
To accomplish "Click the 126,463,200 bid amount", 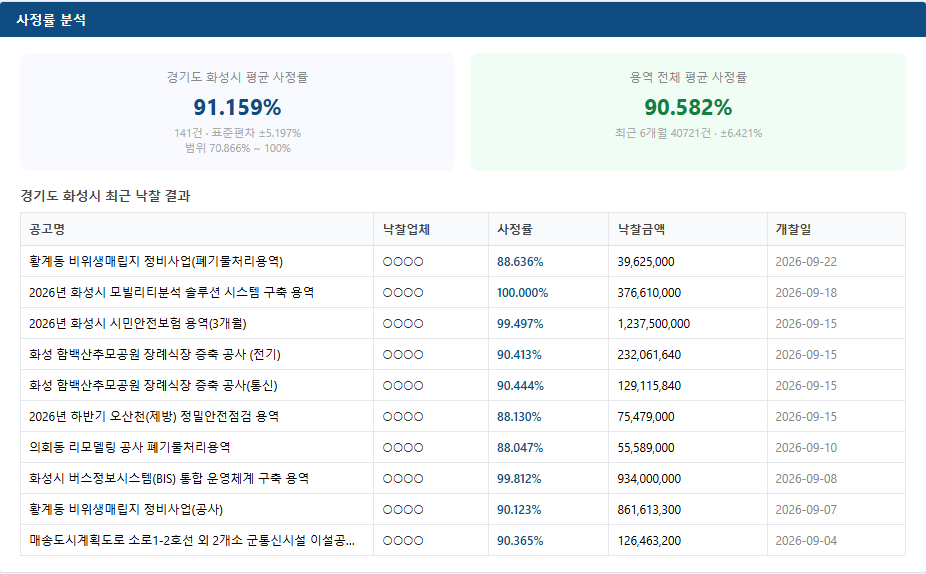I will coord(649,541).
